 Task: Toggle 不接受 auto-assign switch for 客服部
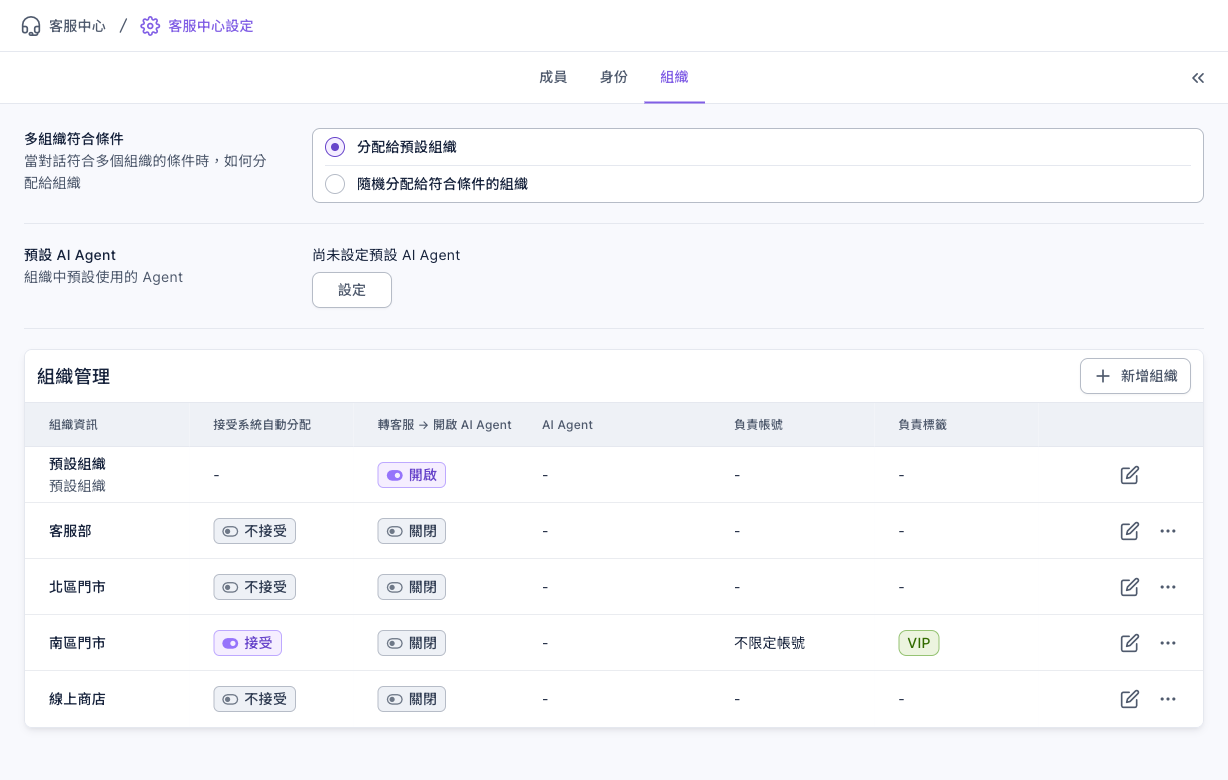click(254, 531)
